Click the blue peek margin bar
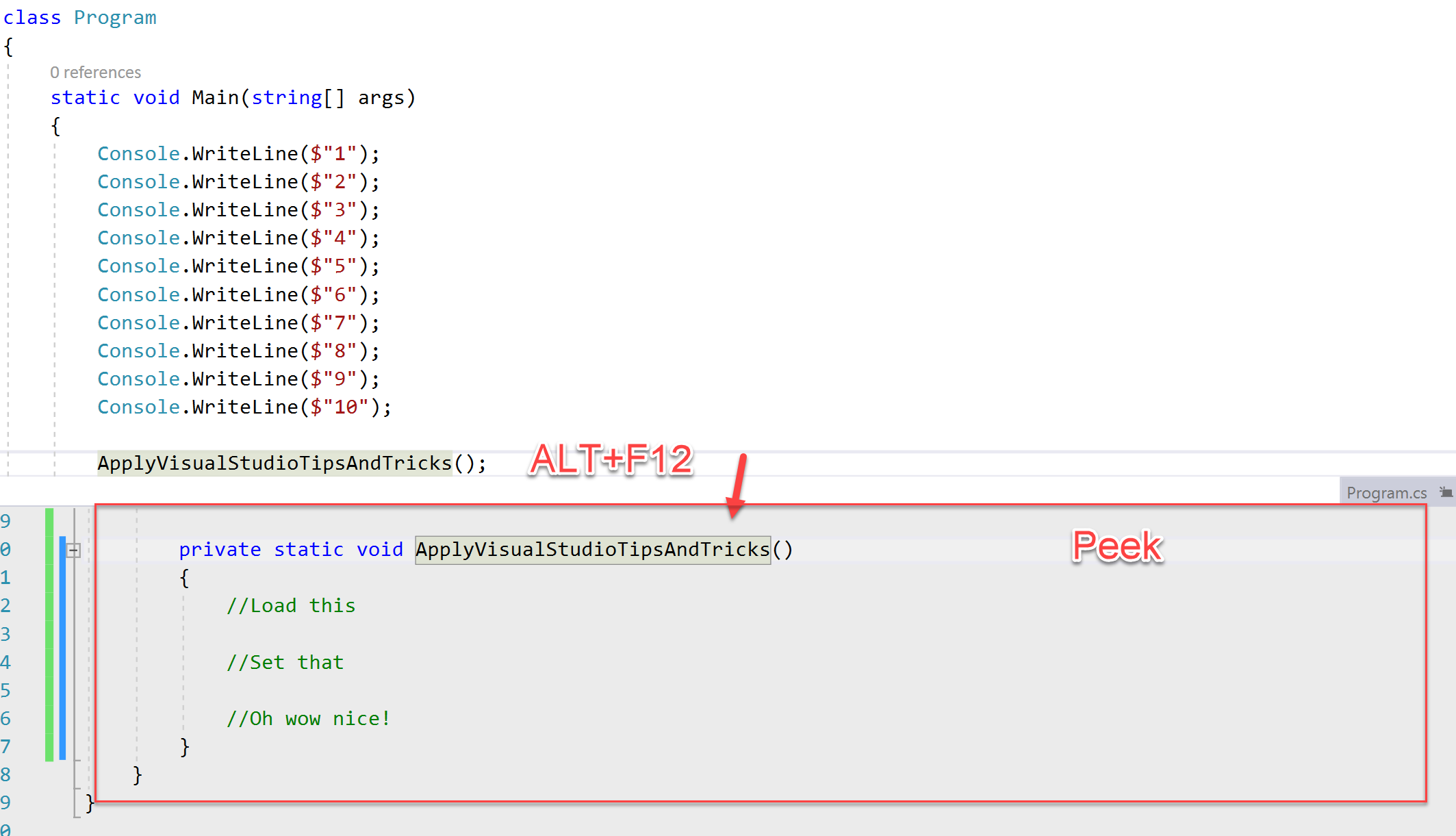This screenshot has width=1456, height=836. point(62,647)
